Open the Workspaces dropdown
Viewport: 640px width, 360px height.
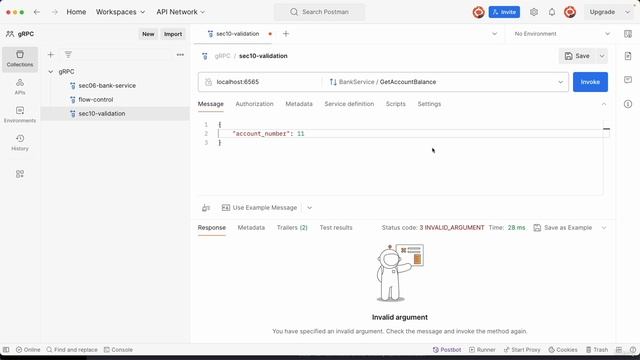point(120,12)
